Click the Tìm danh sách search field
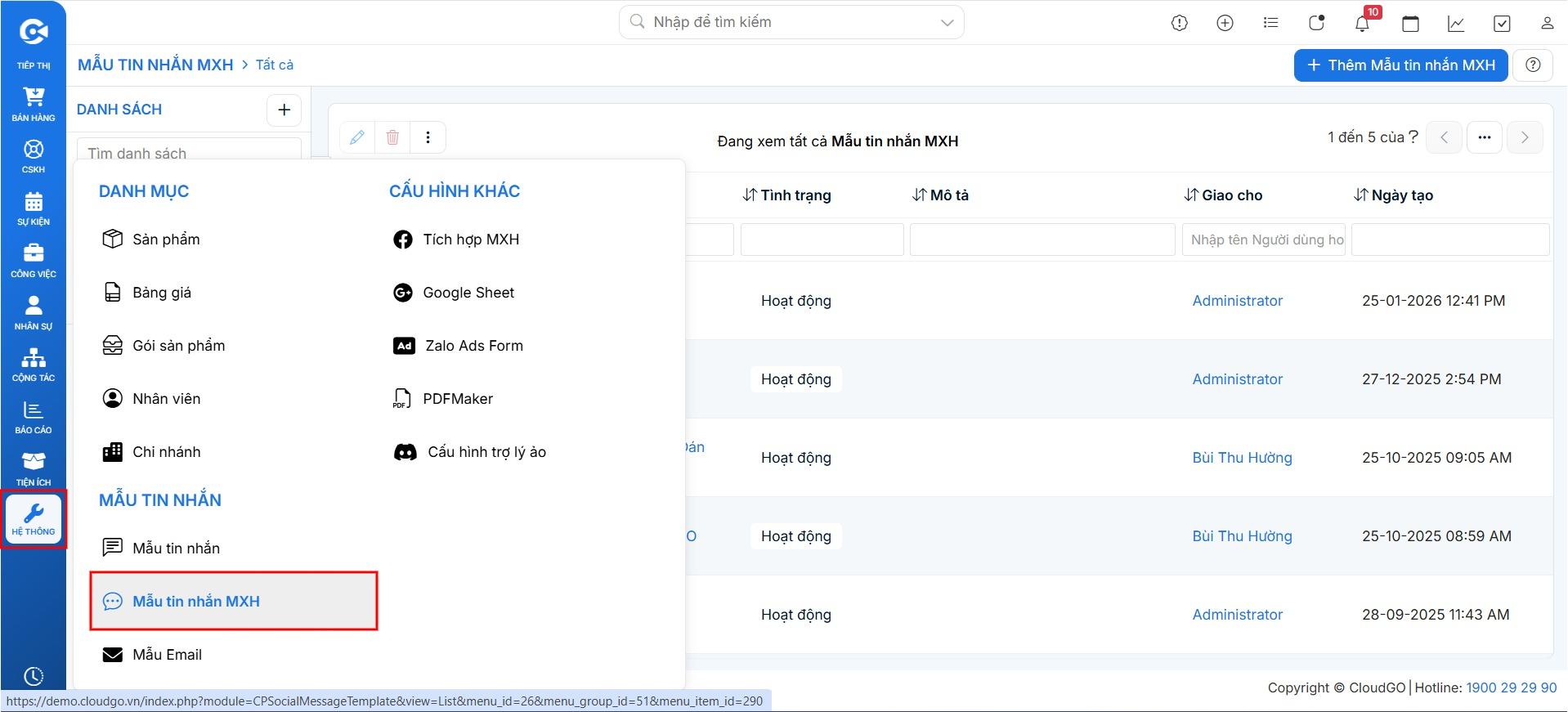The image size is (1568, 712). pos(189,151)
